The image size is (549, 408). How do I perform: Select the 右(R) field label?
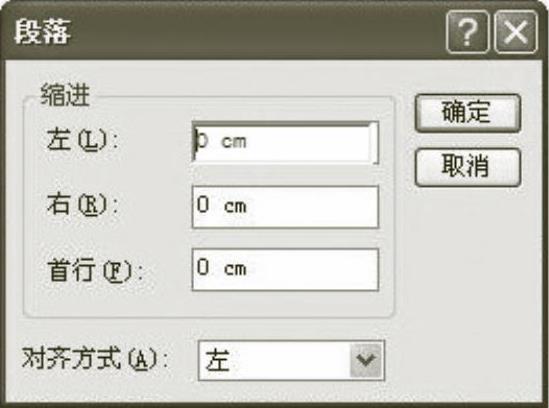[x=82, y=205]
